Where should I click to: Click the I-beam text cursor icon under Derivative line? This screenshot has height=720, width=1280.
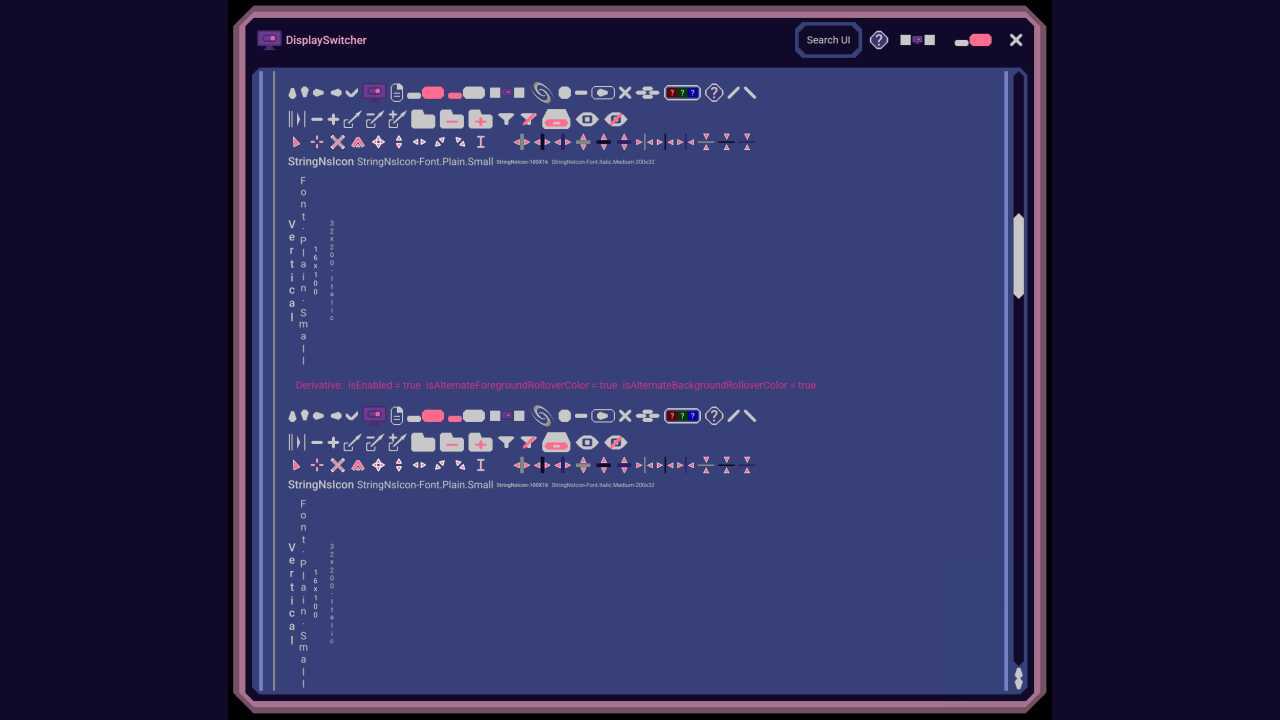point(480,465)
